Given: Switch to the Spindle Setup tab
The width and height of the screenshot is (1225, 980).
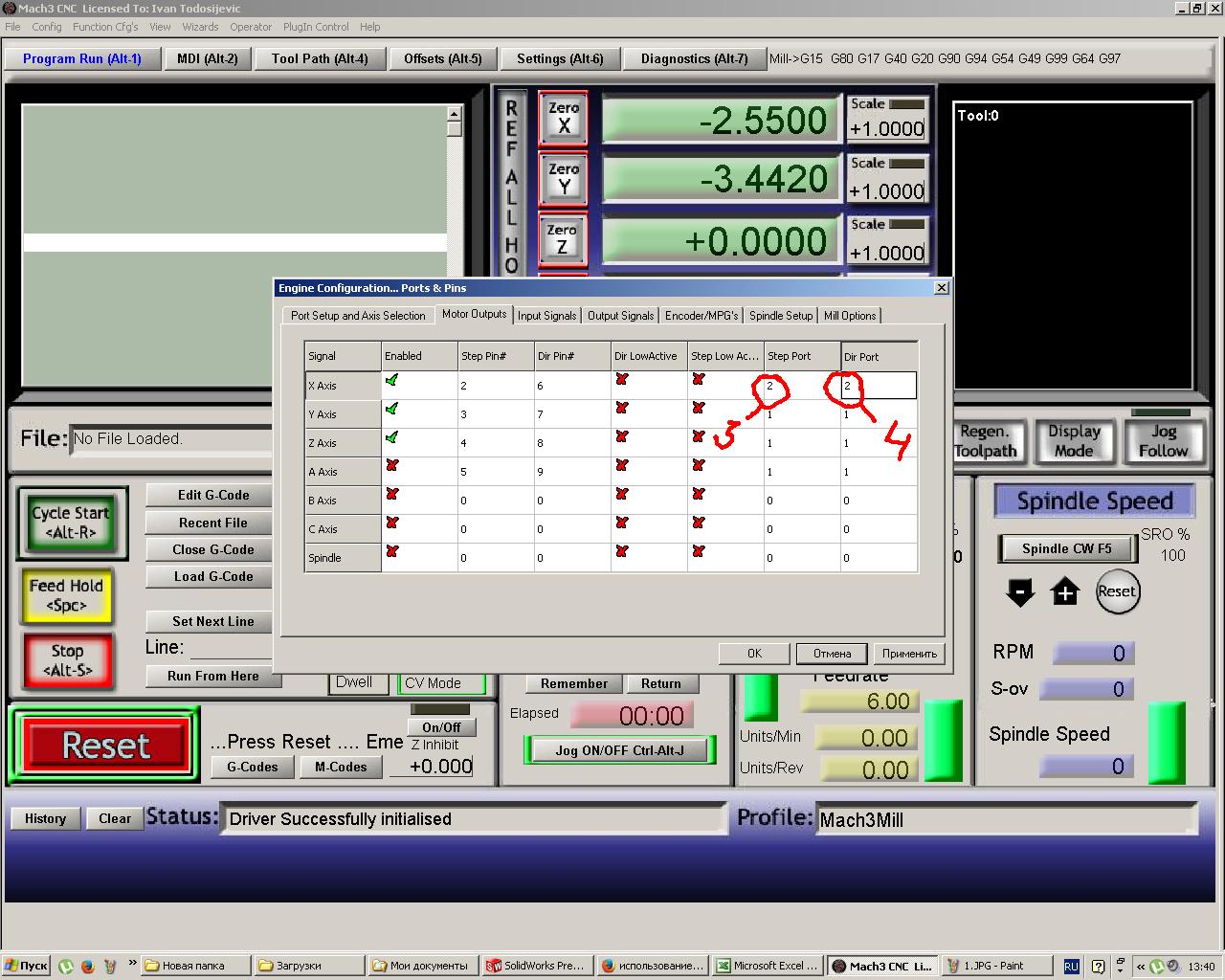Looking at the screenshot, I should tap(781, 316).
